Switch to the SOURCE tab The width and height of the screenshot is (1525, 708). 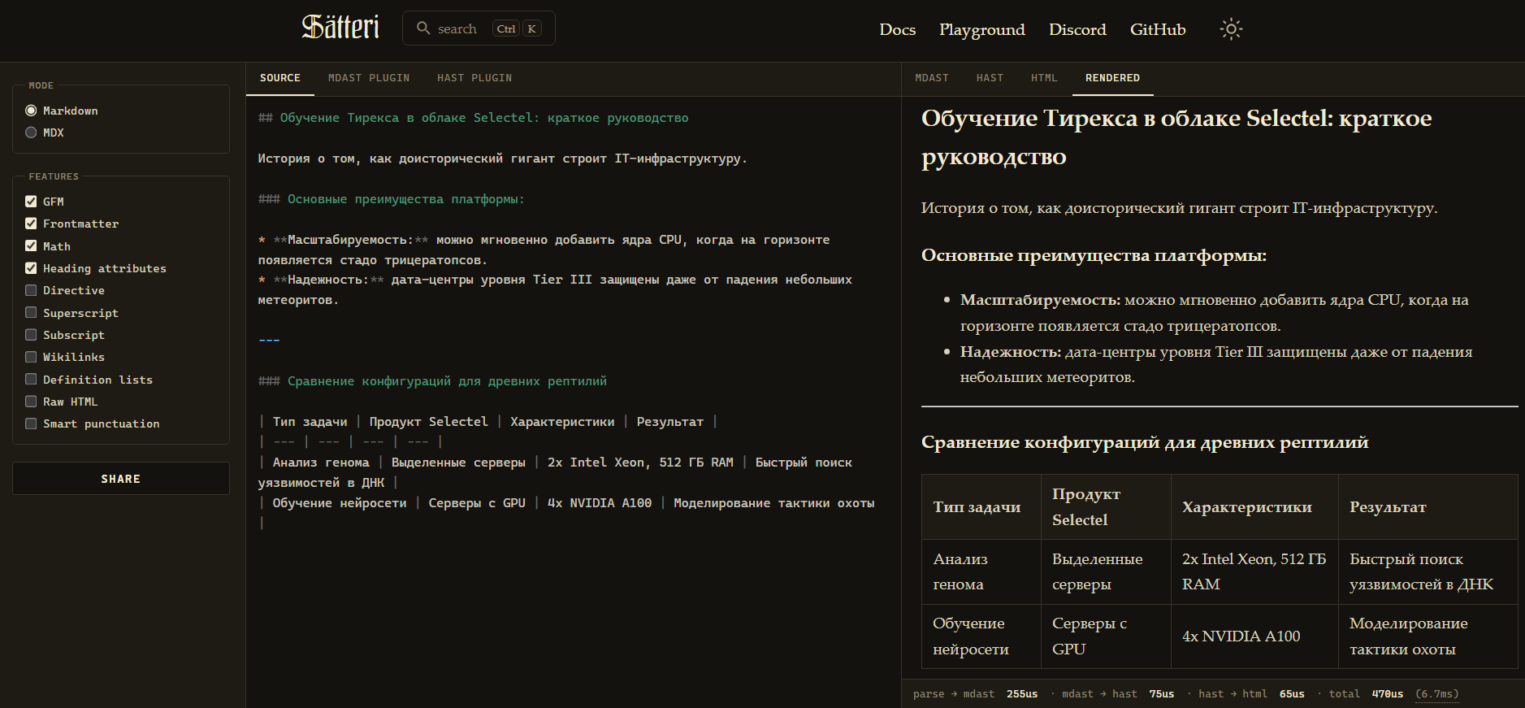pyautogui.click(x=280, y=78)
